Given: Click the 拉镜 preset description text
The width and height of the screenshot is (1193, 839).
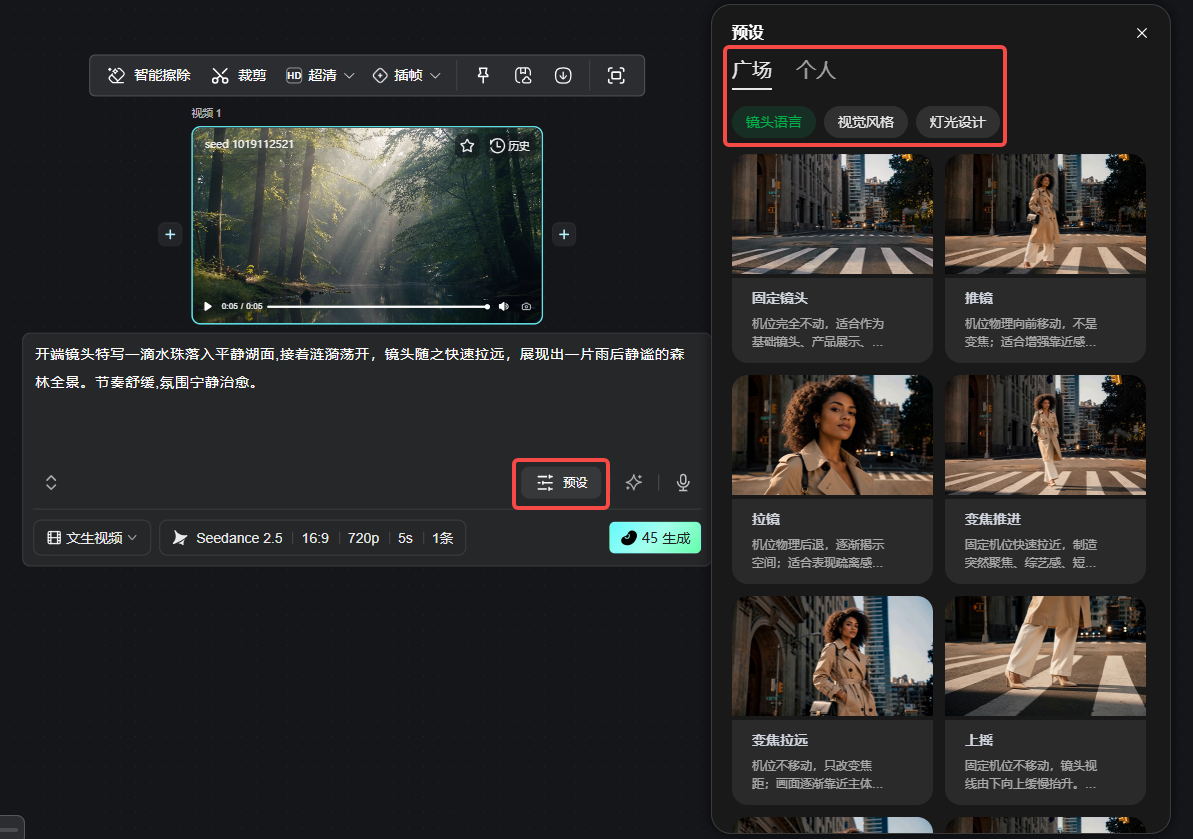Looking at the screenshot, I should coord(818,554).
